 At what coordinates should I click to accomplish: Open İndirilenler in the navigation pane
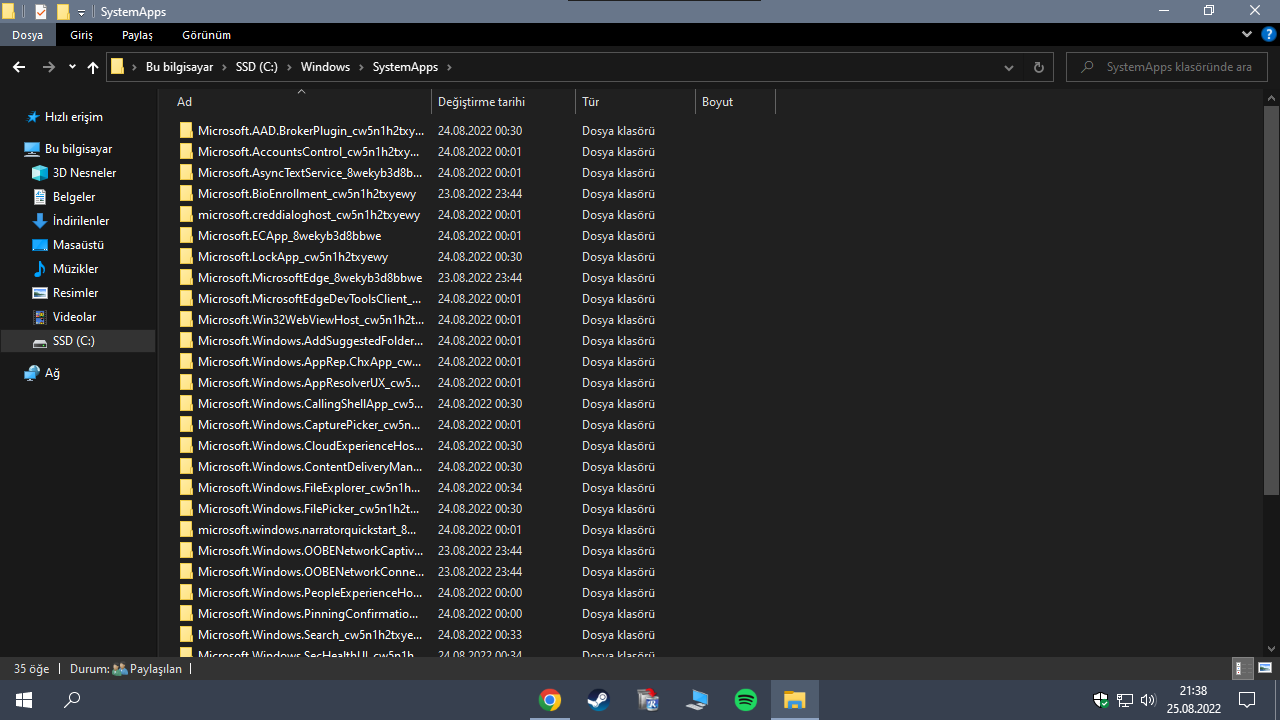click(x=81, y=221)
